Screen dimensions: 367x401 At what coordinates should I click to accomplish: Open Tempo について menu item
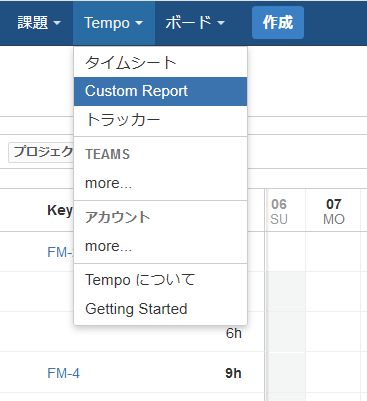[x=160, y=280]
